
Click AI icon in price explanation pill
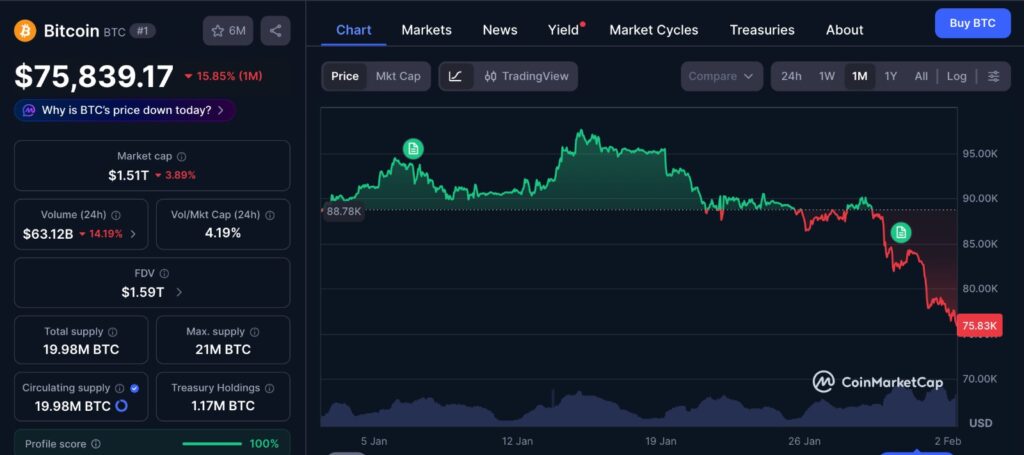(x=29, y=110)
